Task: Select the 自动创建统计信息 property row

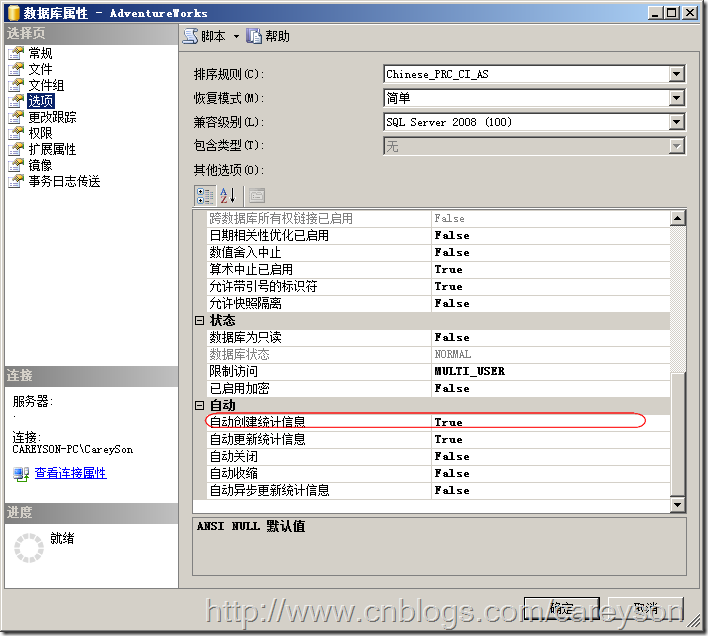Action: tap(438, 422)
